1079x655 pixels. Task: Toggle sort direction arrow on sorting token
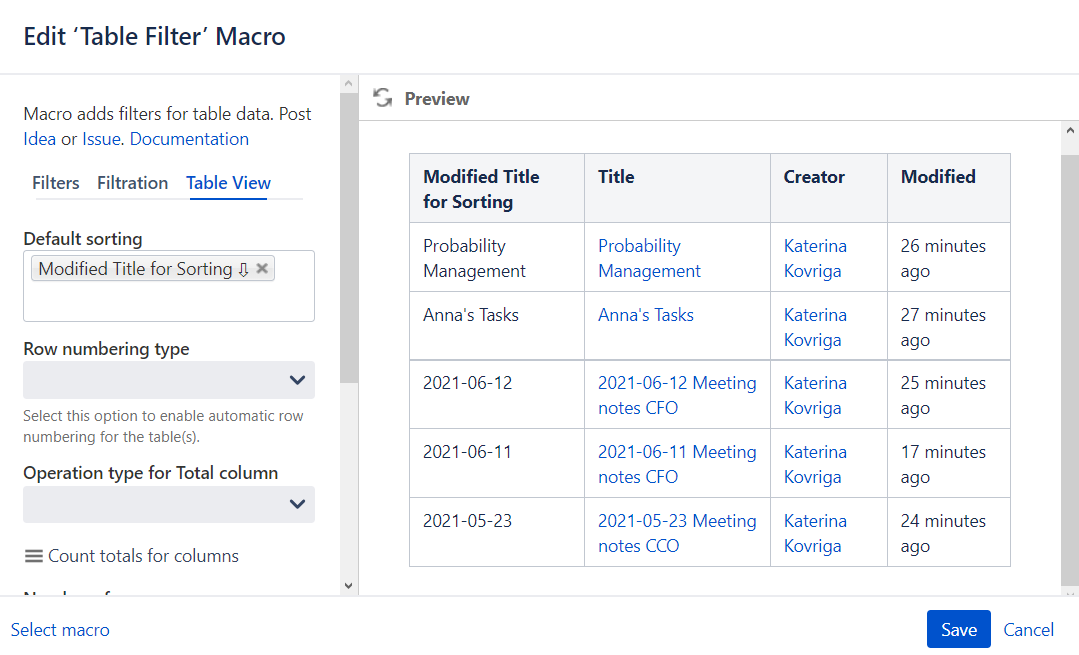pos(243,268)
